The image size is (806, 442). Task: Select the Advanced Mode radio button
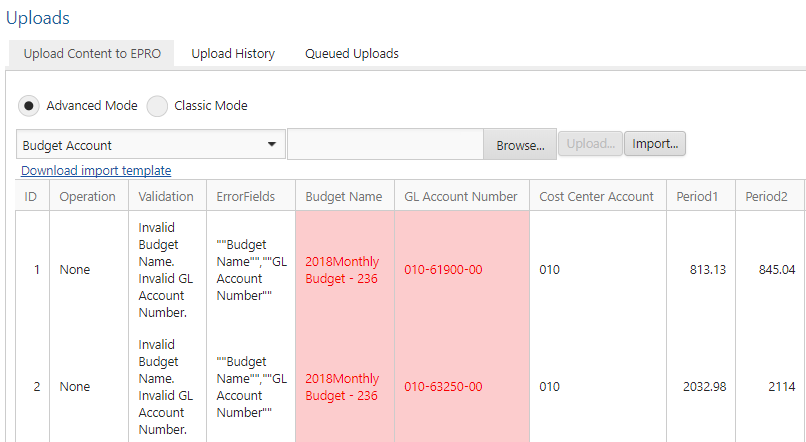point(30,106)
